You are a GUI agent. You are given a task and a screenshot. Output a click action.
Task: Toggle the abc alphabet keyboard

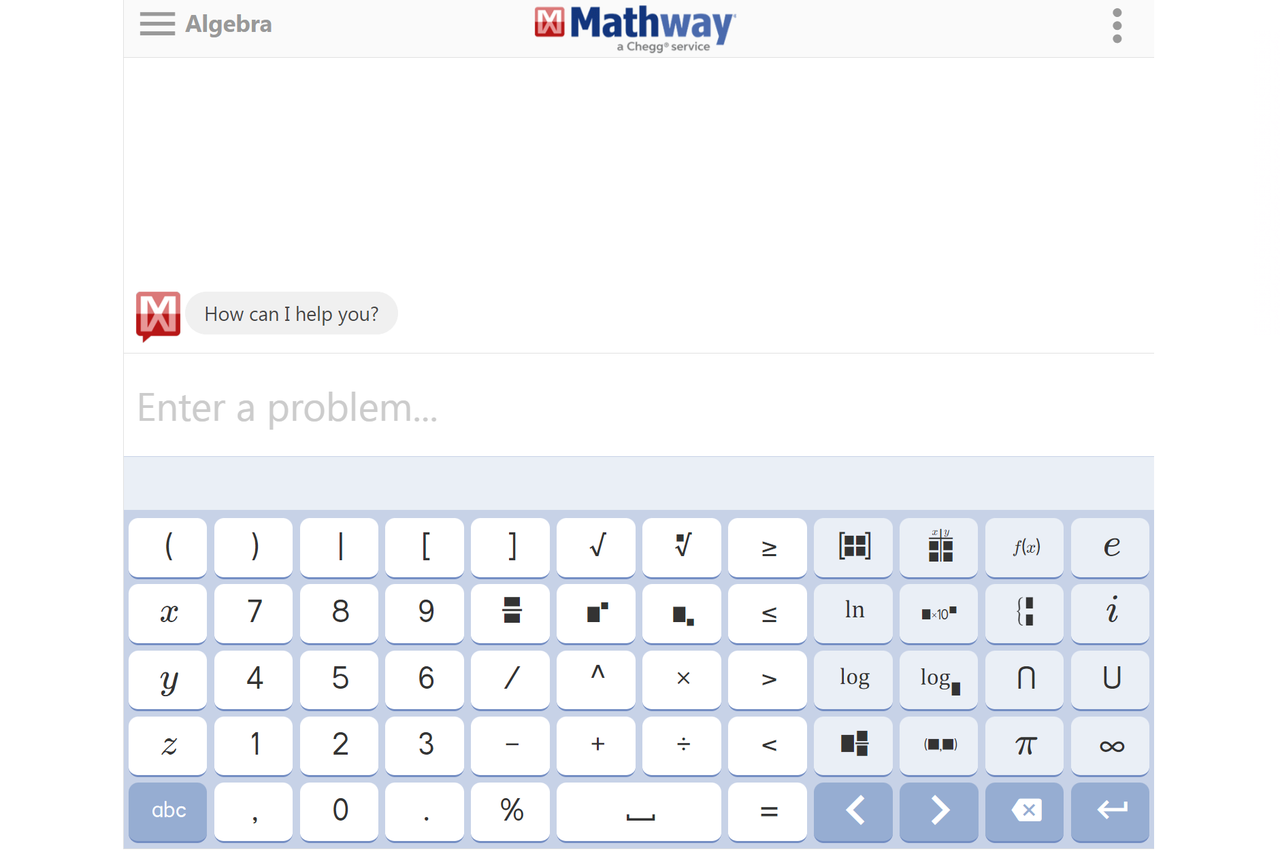point(167,812)
